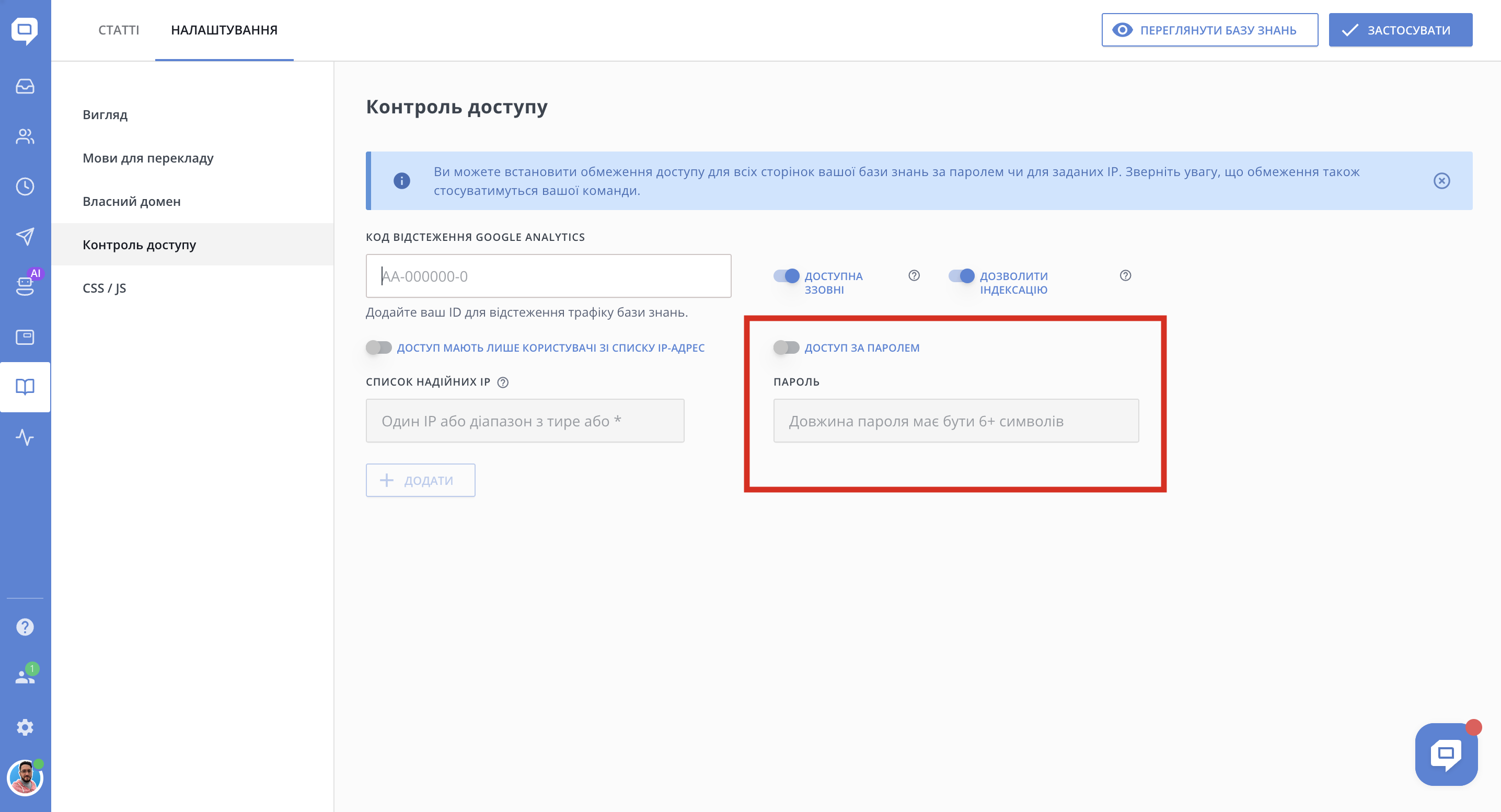Switch to the Статті tab

(118, 30)
